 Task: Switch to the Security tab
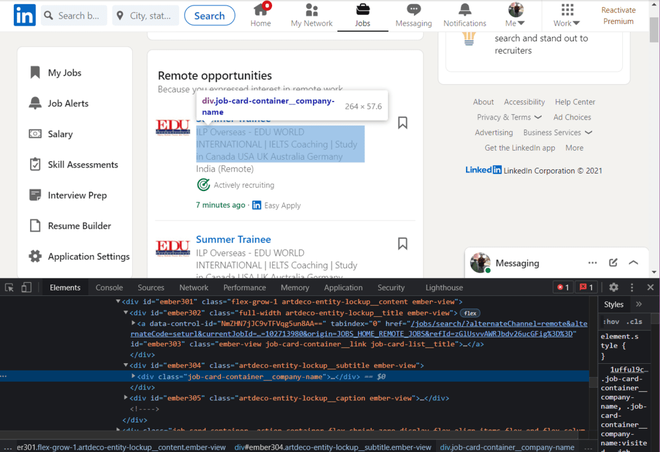tap(391, 288)
